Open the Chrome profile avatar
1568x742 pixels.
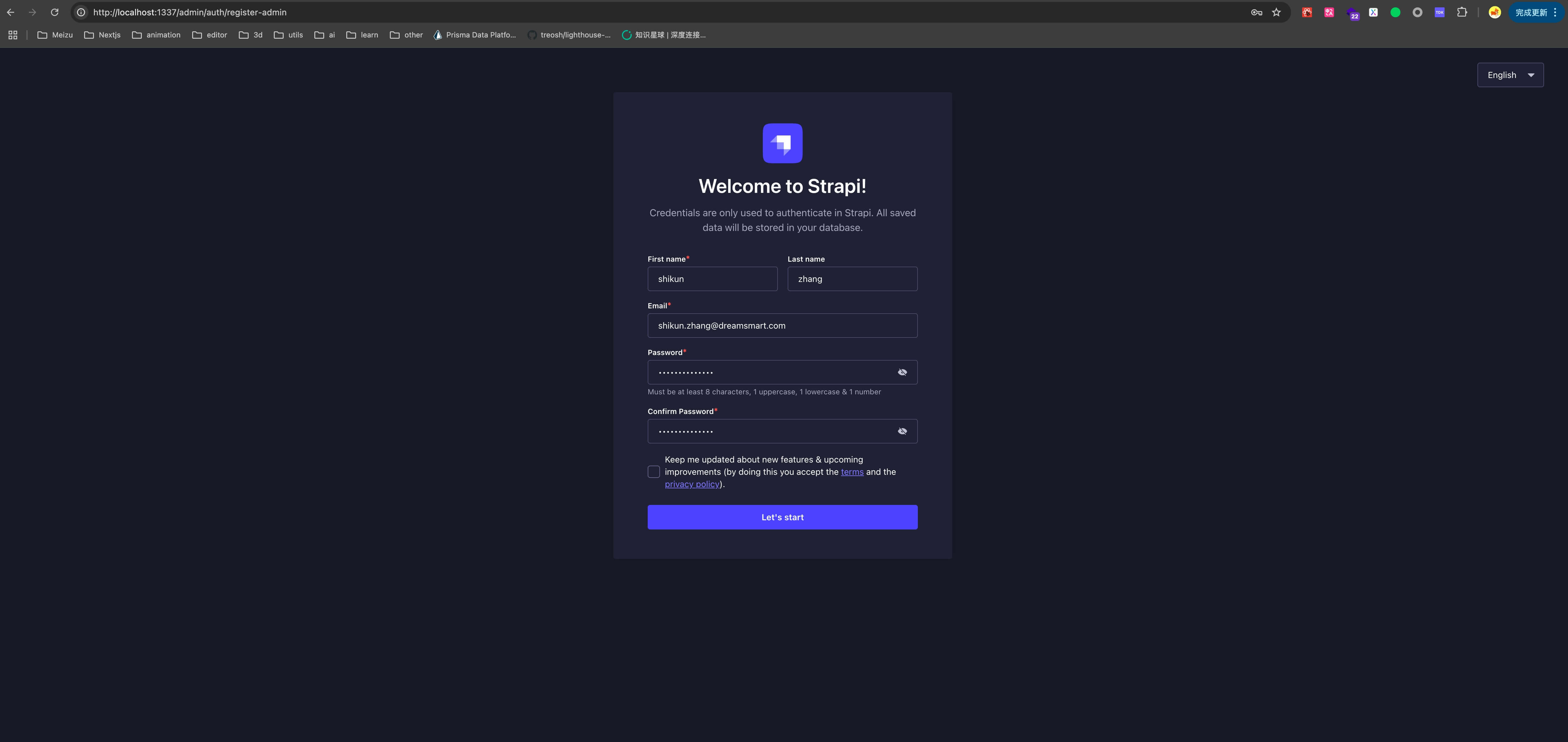pyautogui.click(x=1494, y=12)
